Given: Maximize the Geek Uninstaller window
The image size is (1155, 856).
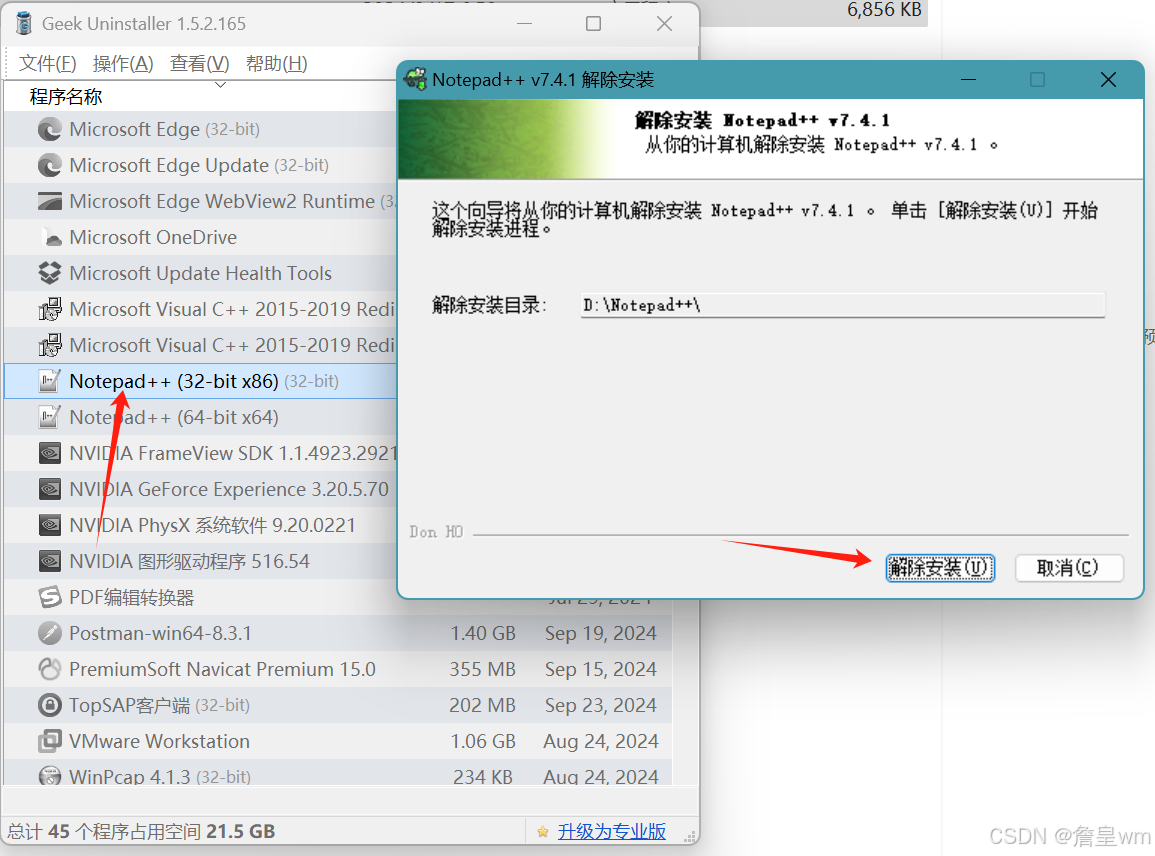Looking at the screenshot, I should click(x=593, y=24).
